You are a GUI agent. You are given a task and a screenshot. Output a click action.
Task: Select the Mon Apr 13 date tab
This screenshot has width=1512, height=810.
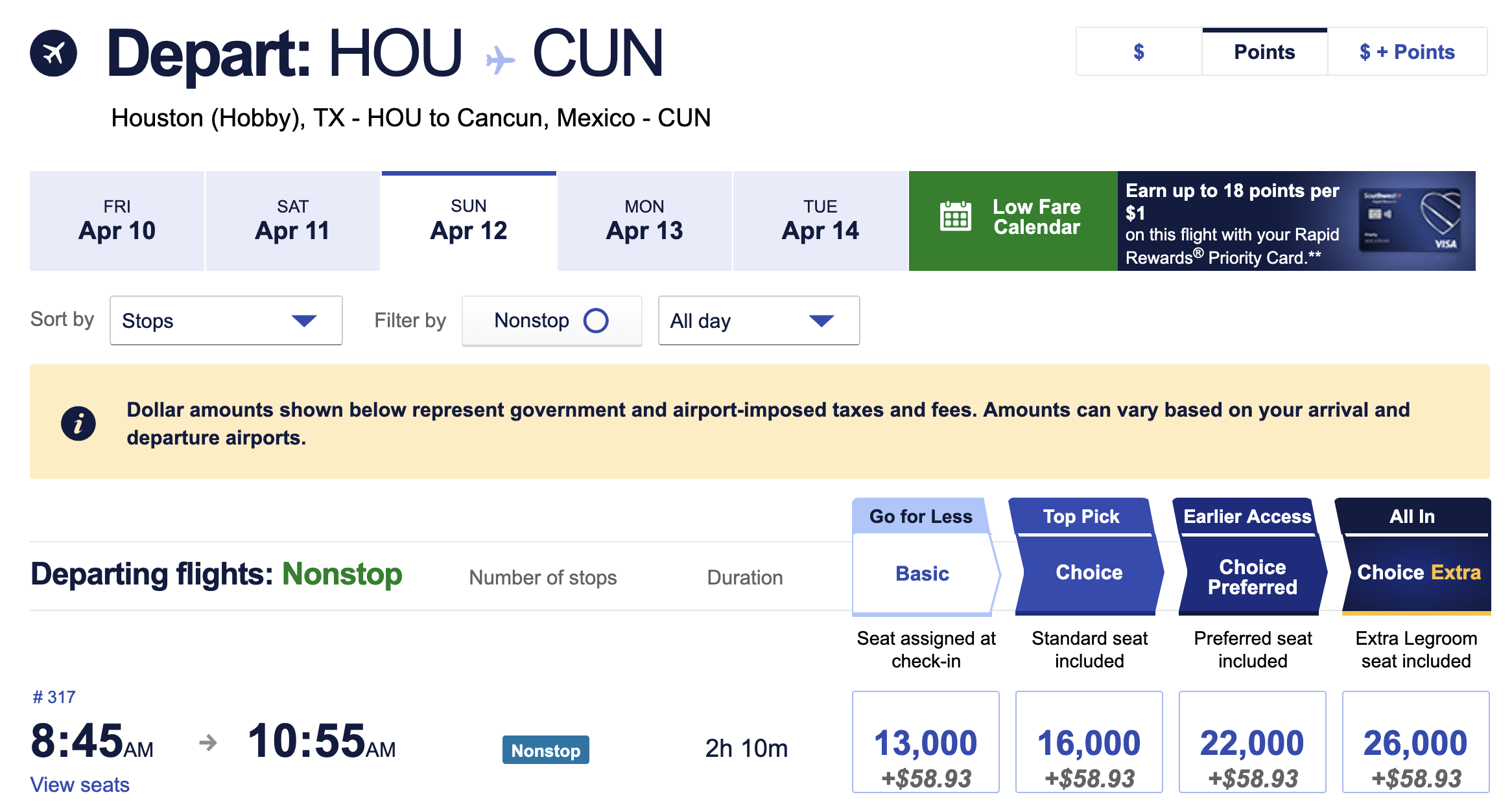[x=644, y=220]
